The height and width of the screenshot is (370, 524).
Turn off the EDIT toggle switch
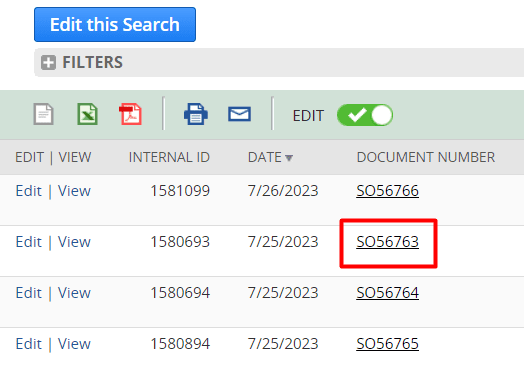365,115
